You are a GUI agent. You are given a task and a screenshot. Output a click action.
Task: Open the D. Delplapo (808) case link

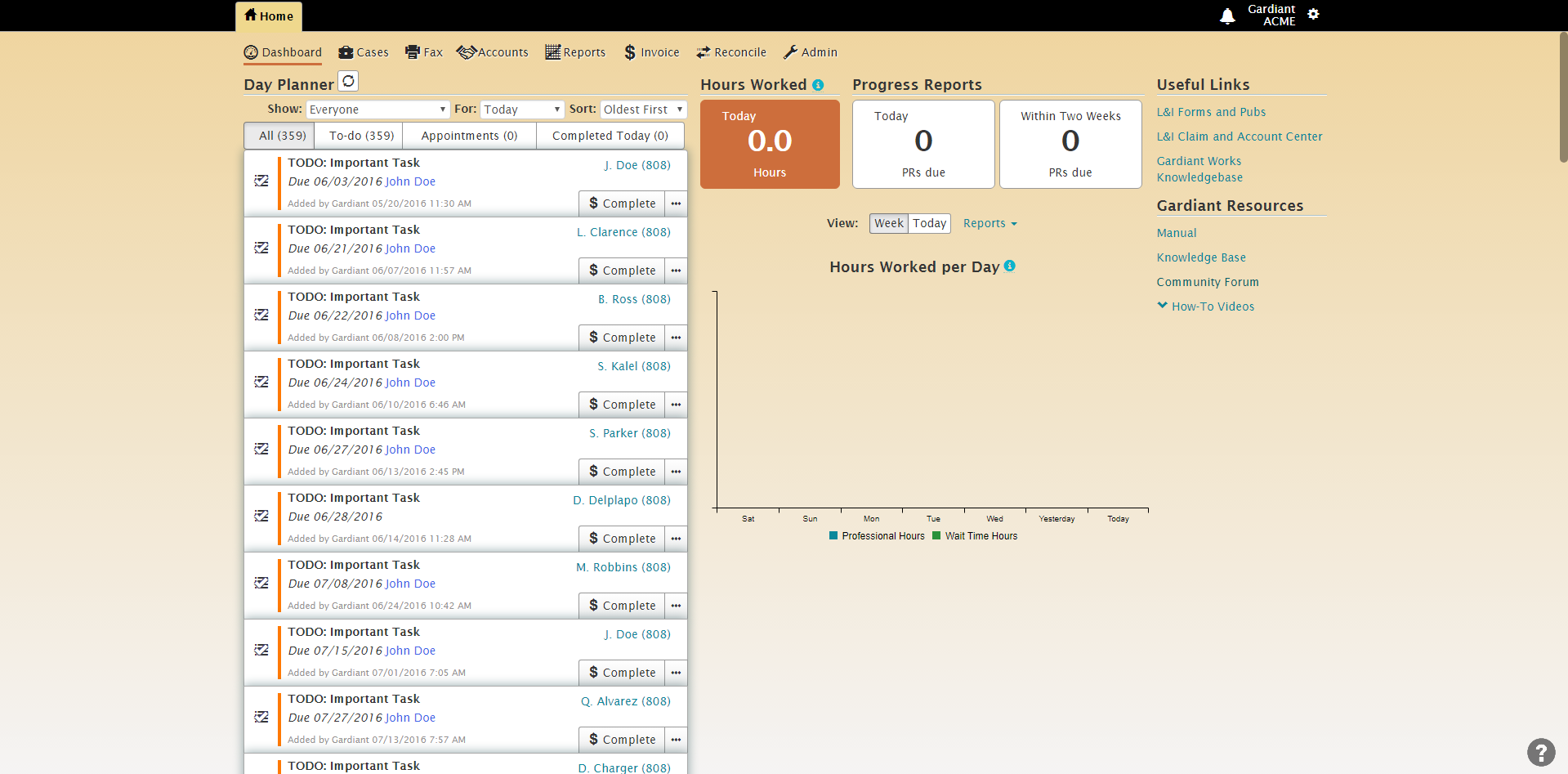(x=622, y=500)
